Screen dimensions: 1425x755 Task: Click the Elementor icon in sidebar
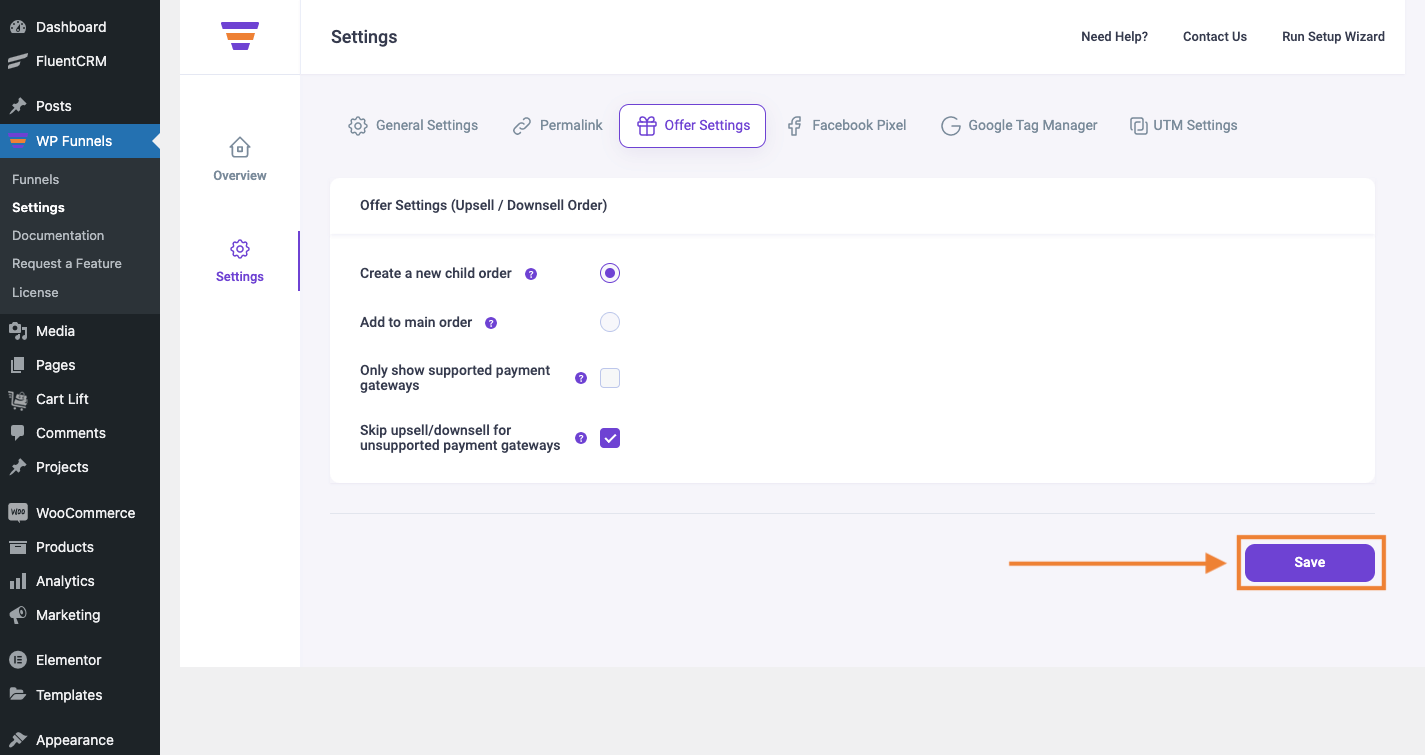[x=18, y=660]
